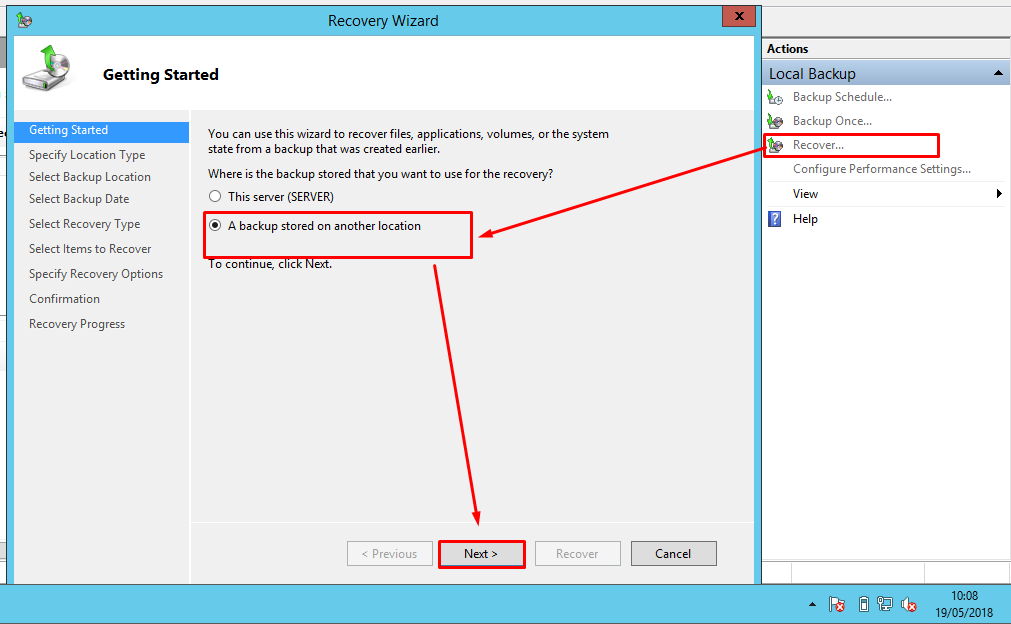Screen dimensions: 1011x624
Task: Click the Select Backup Date step
Action: point(79,199)
